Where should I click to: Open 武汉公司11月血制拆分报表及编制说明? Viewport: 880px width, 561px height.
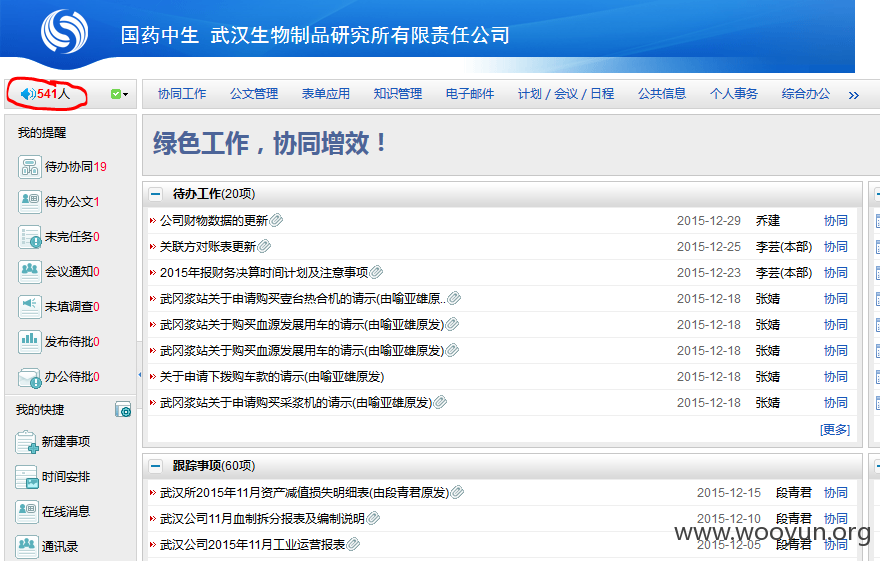click(262, 519)
